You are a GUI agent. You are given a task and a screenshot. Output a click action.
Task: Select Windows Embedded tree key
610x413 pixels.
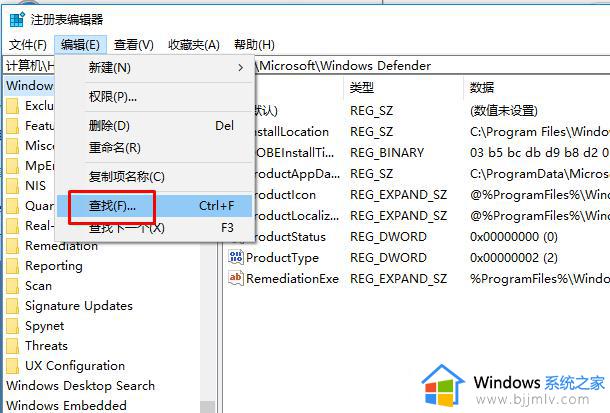(x=66, y=406)
